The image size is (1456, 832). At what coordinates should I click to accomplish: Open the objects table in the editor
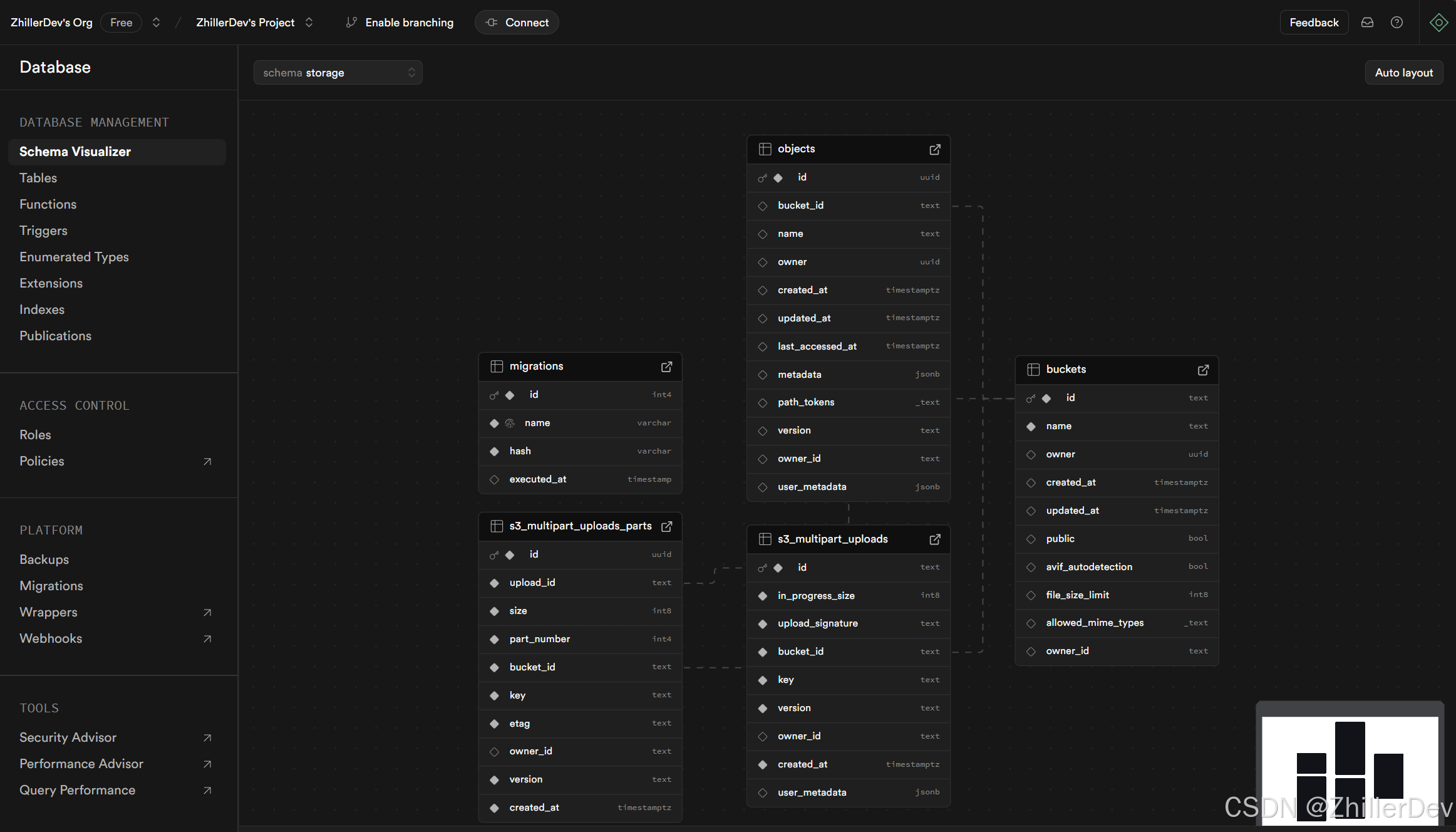(x=934, y=149)
